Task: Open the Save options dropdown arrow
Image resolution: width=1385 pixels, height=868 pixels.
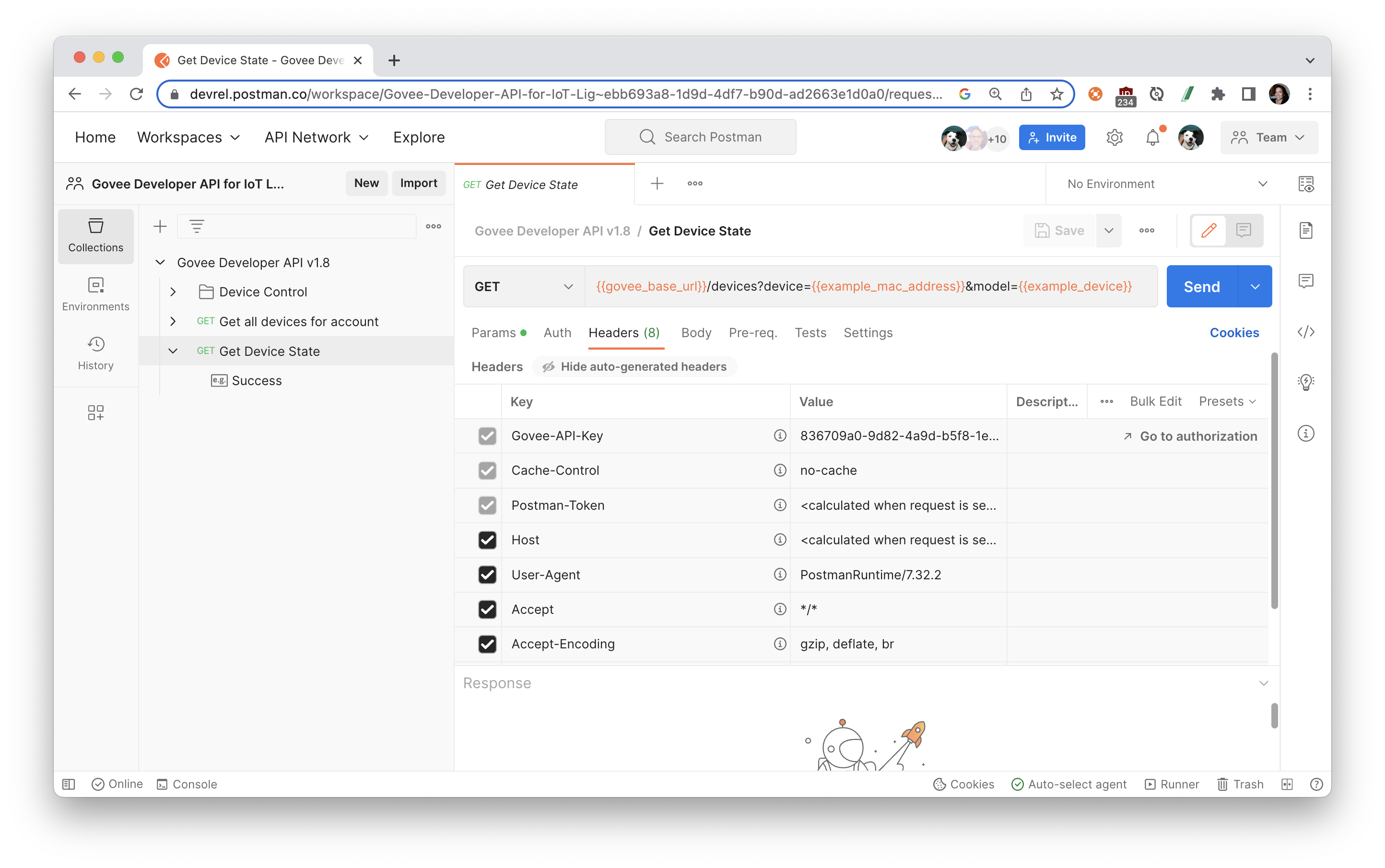Action: coord(1108,231)
